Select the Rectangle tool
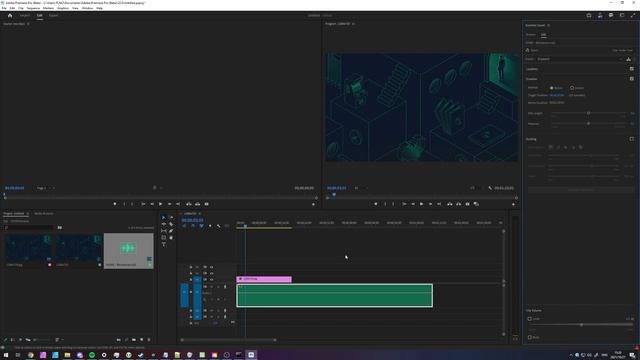The height and width of the screenshot is (360, 640). click(164, 238)
